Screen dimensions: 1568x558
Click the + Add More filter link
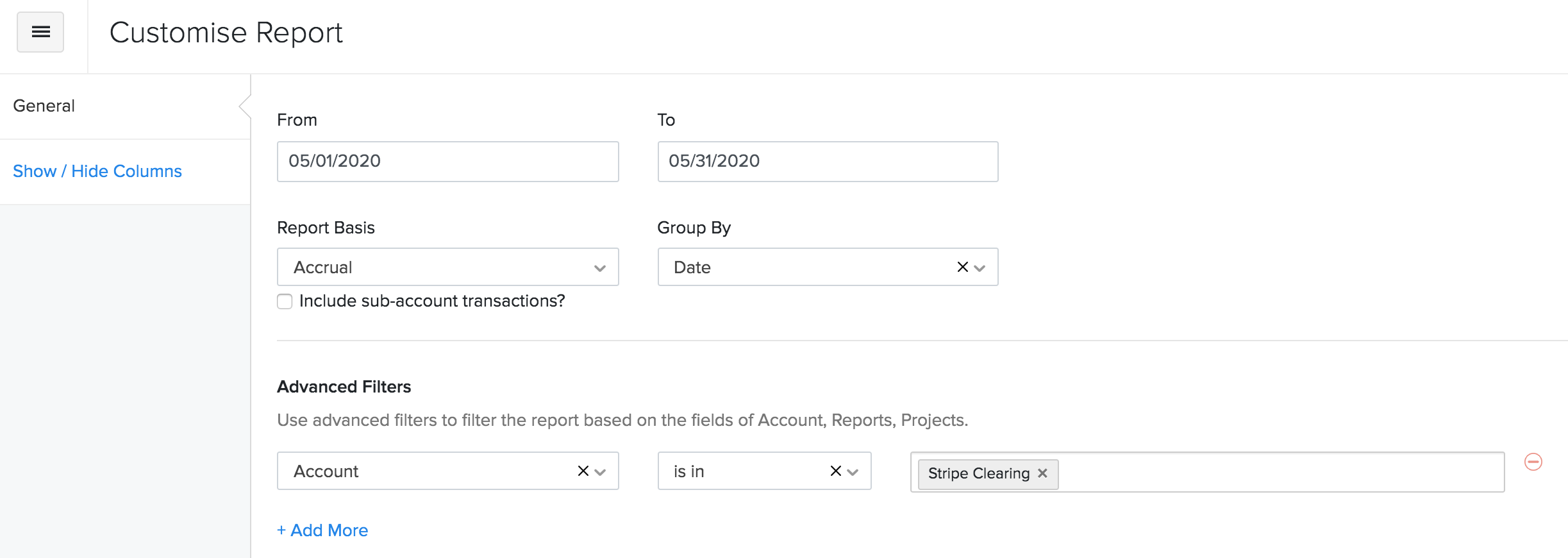pos(322,530)
